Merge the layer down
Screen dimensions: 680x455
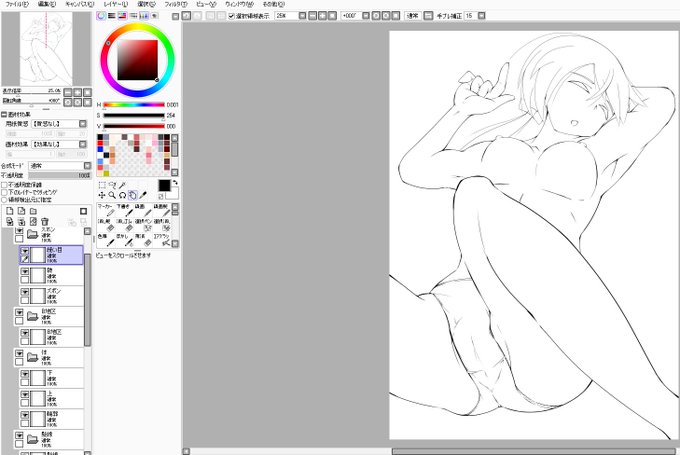[x=21, y=222]
